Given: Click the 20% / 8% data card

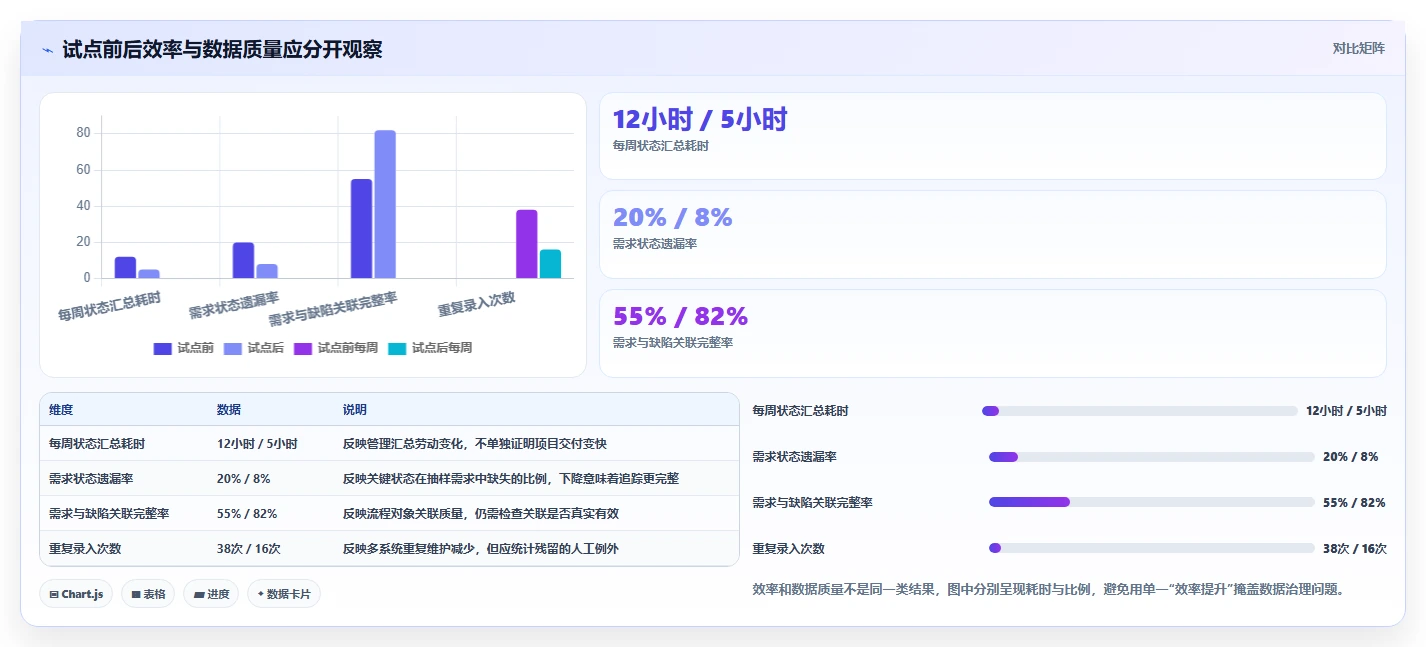Looking at the screenshot, I should 993,234.
